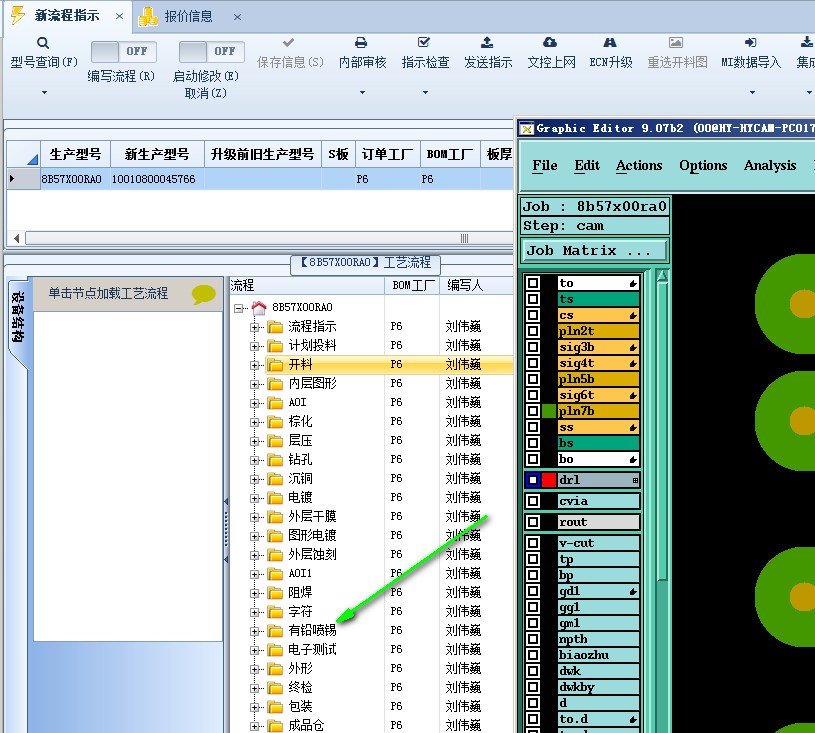
Task: Open the Analysis menu in Graphic Editor
Action: [x=770, y=165]
